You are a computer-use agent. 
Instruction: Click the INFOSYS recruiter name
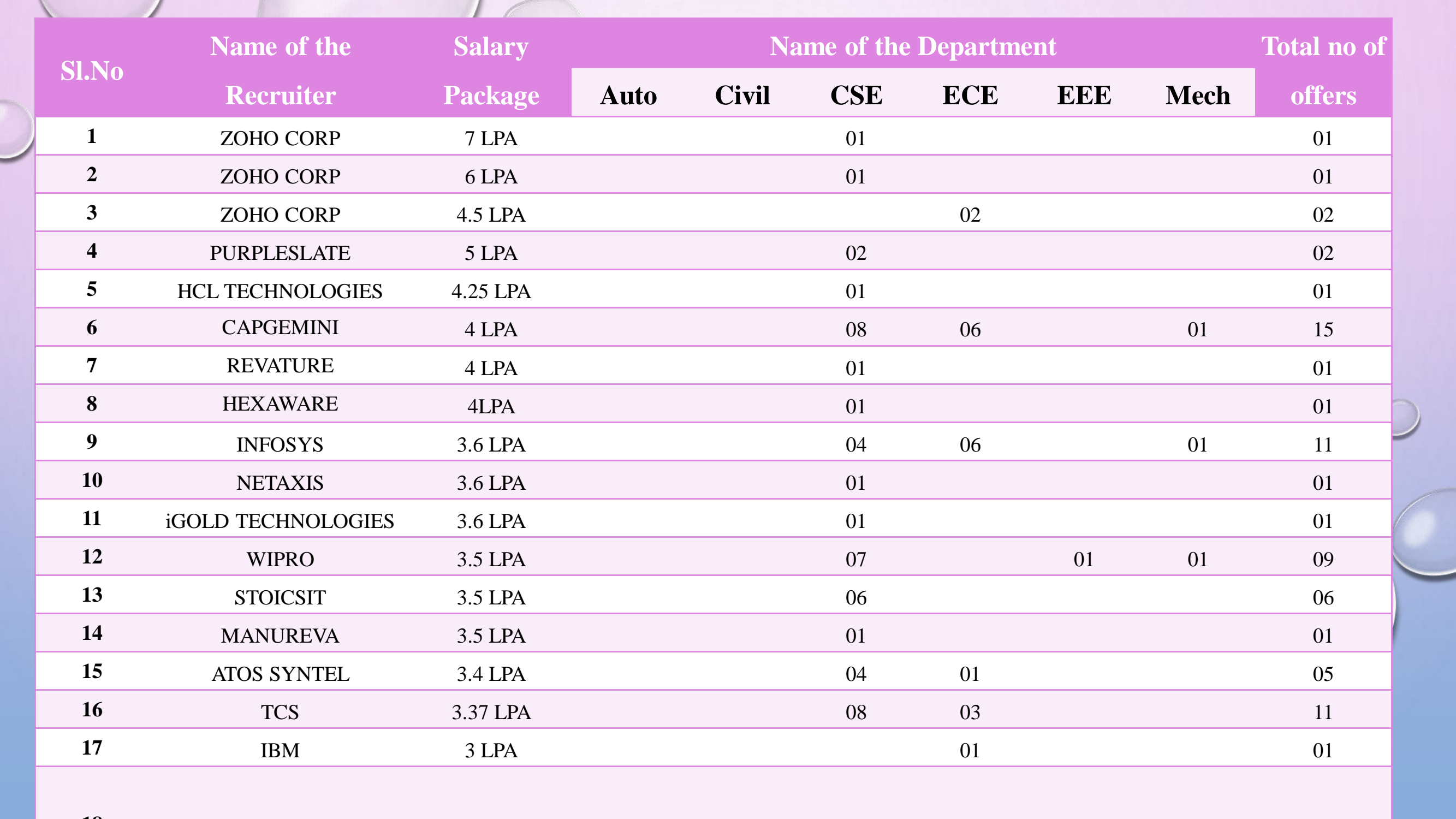pyautogui.click(x=281, y=445)
